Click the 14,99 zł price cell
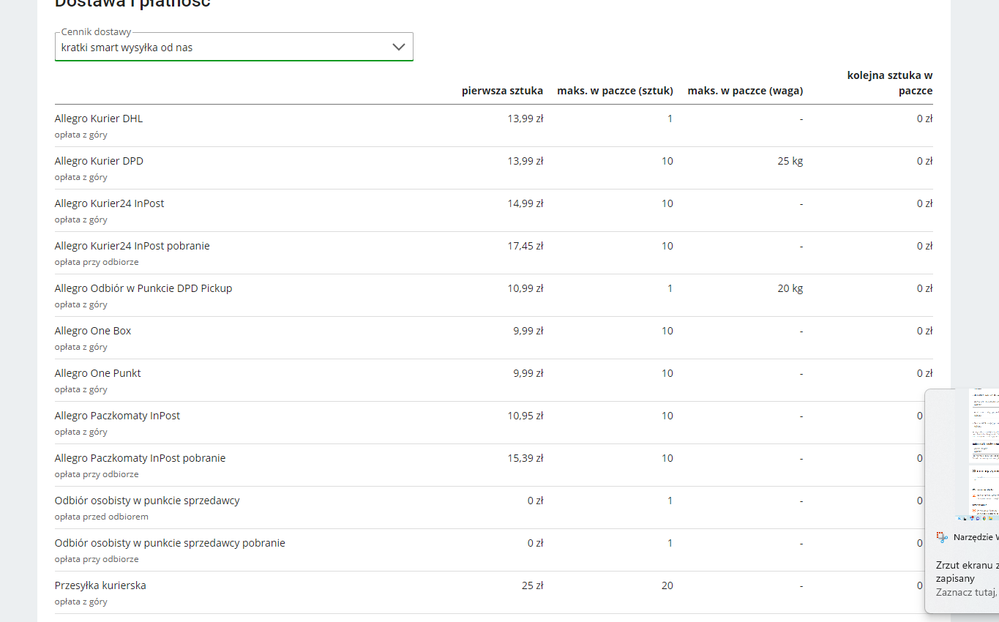 tap(525, 203)
